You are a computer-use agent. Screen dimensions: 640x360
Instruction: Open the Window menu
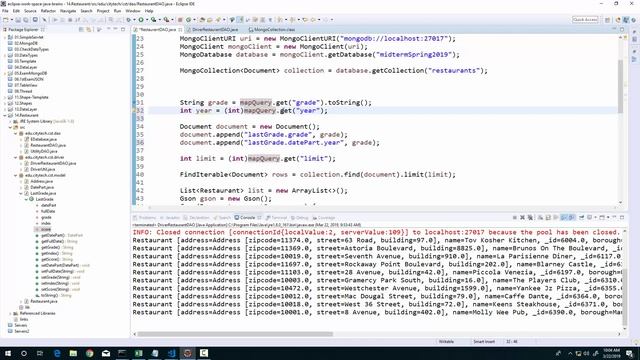[133, 11]
